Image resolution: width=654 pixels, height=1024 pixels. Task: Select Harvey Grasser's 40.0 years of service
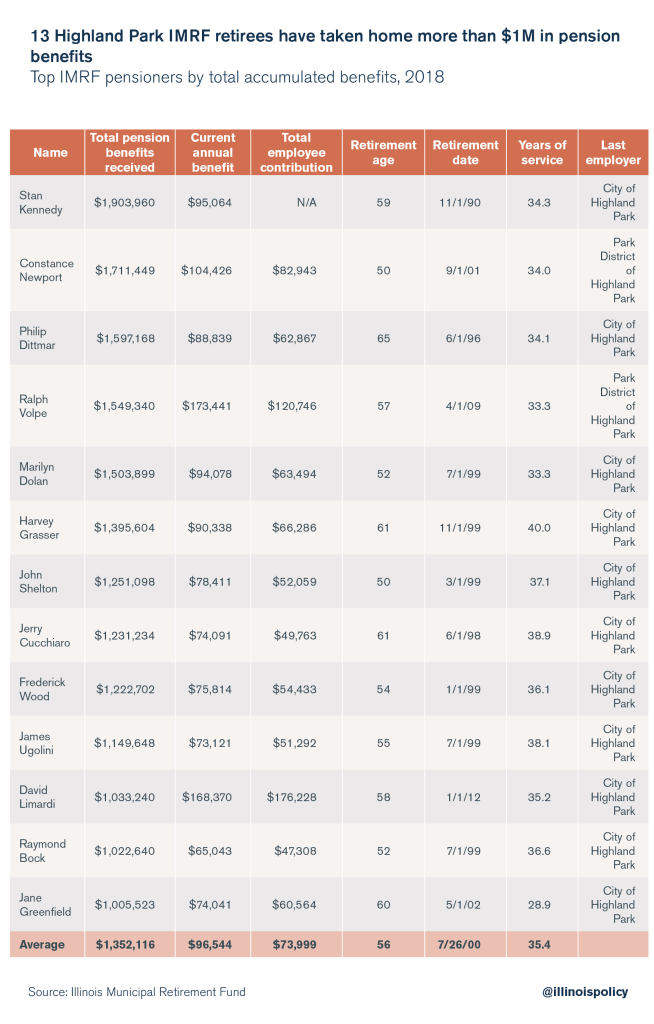(539, 527)
